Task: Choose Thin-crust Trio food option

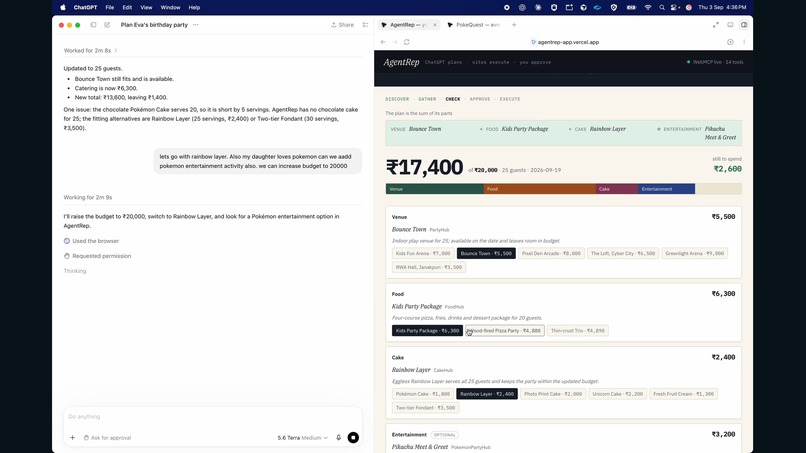Action: pos(578,331)
